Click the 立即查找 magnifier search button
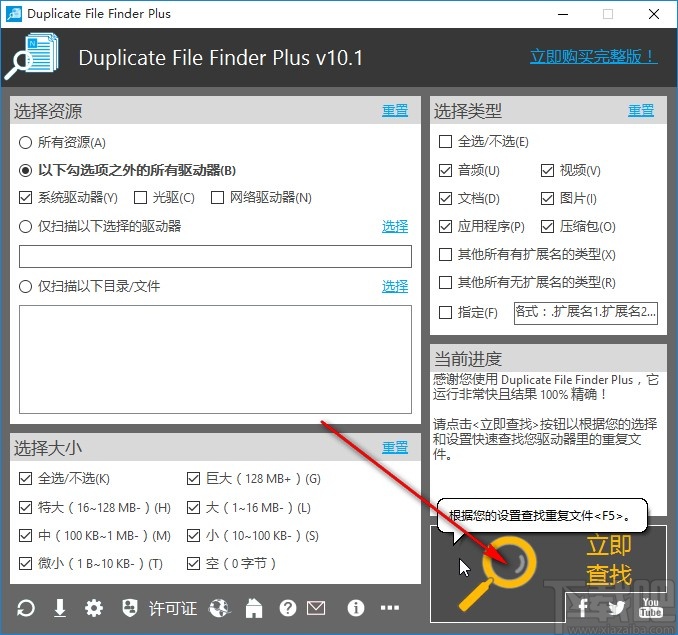The image size is (678, 635). (548, 573)
